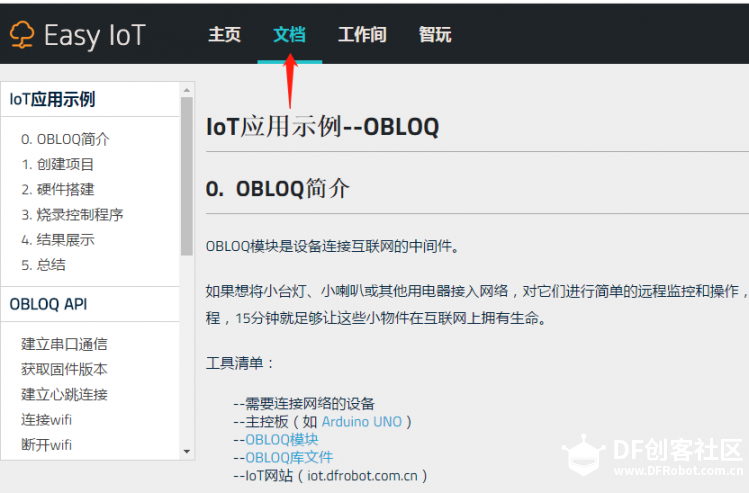
Task: Click the iot.dfrobot.com.cn text
Action: pyautogui.click(x=363, y=476)
